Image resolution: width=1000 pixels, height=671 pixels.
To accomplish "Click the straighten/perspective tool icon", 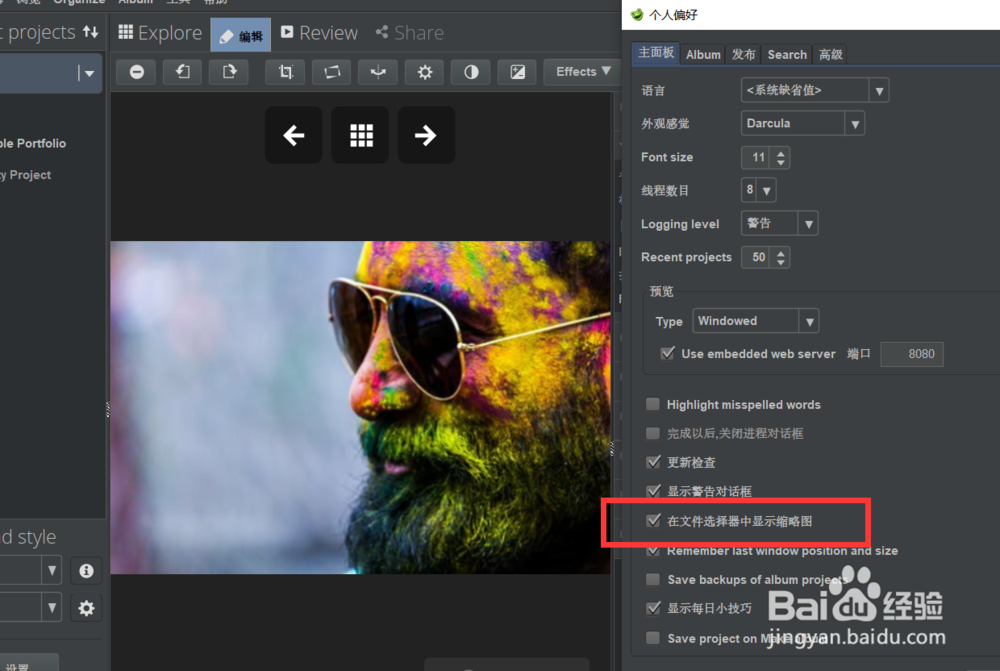I will pyautogui.click(x=332, y=71).
